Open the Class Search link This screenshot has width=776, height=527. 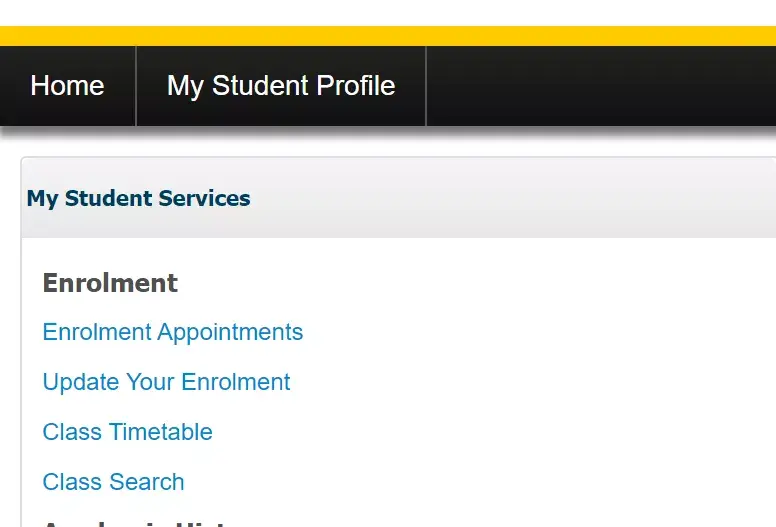click(x=113, y=482)
